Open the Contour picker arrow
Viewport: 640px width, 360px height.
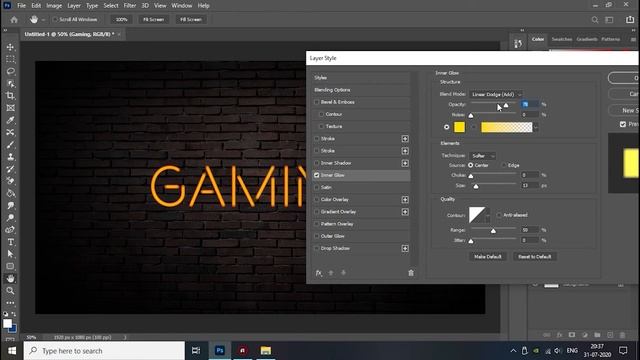[x=488, y=215]
